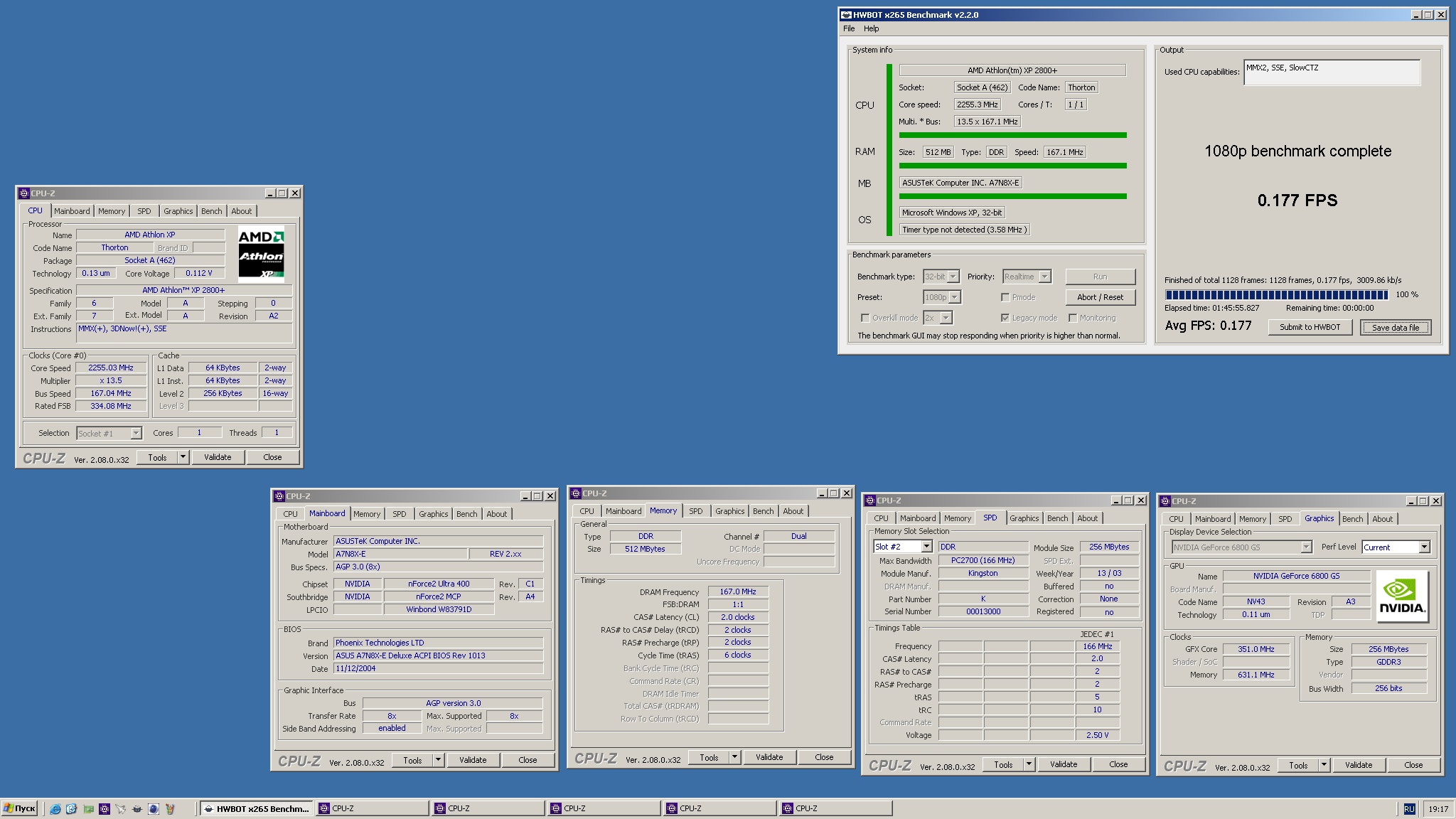This screenshot has height=819, width=1456.
Task: Toggle the Overkill mode checkbox
Action: pyautogui.click(x=865, y=318)
